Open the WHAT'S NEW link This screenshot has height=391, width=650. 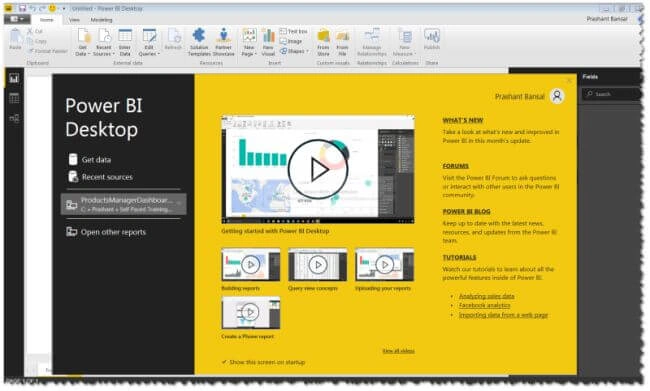click(463, 120)
